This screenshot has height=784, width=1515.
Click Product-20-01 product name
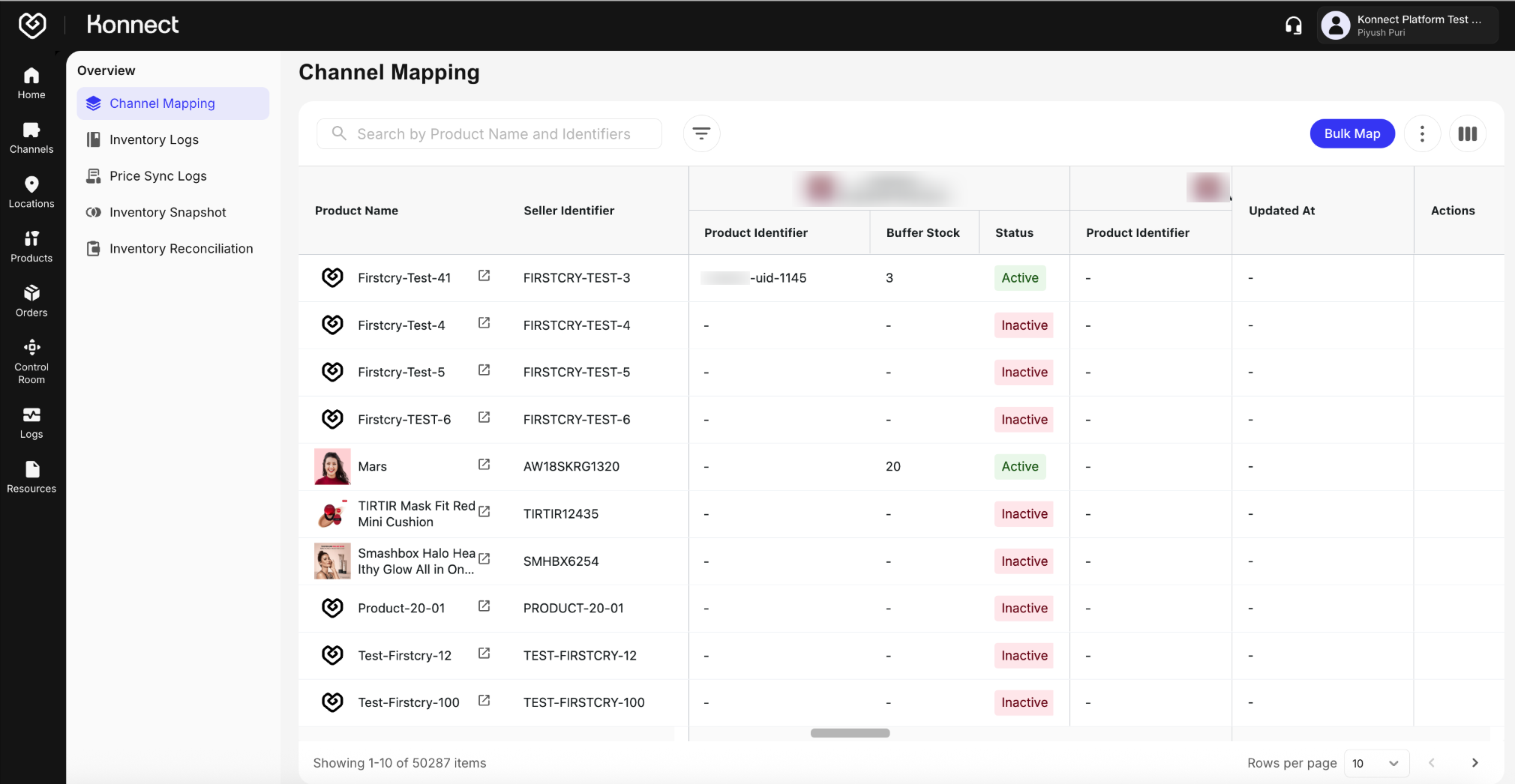[401, 609]
